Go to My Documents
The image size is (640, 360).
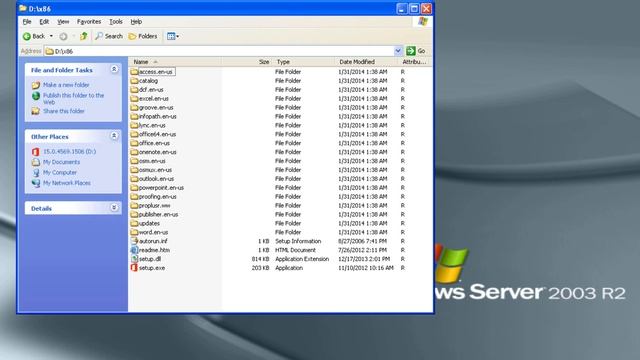(x=61, y=162)
